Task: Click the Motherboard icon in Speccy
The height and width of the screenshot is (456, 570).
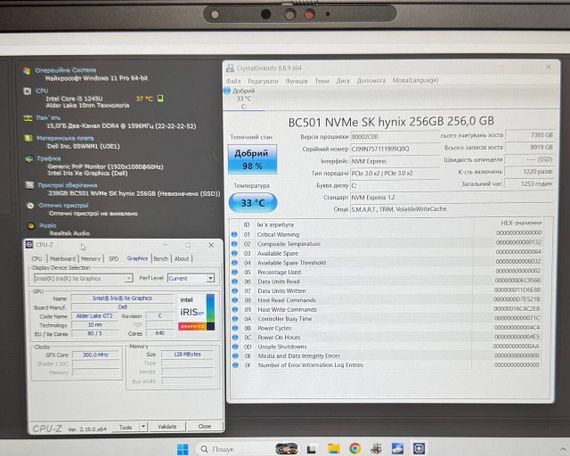Action: (28, 138)
